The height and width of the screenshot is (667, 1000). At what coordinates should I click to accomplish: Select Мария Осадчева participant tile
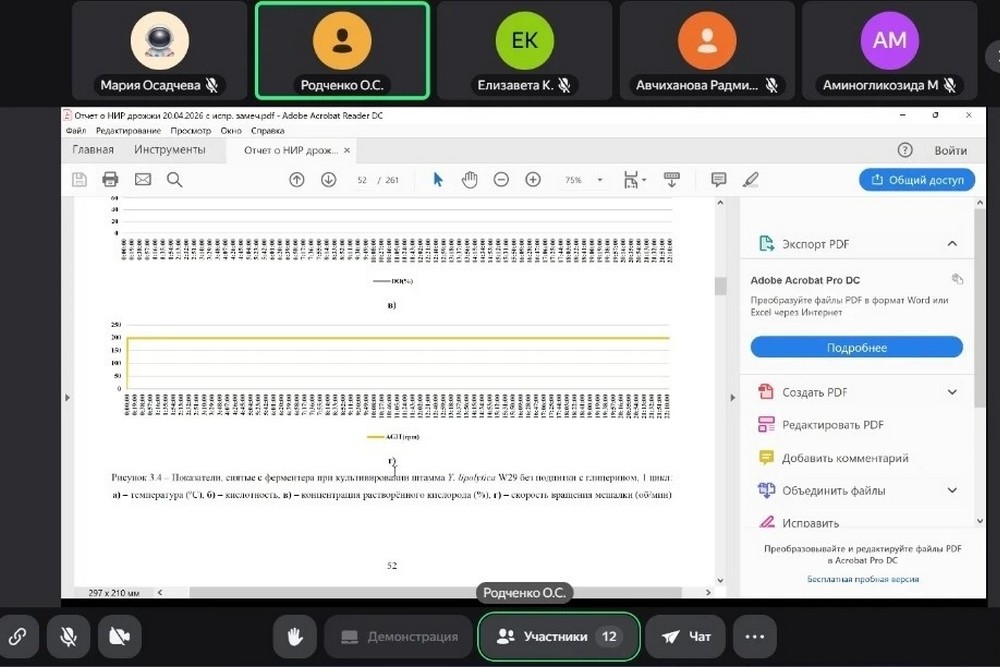(x=159, y=50)
